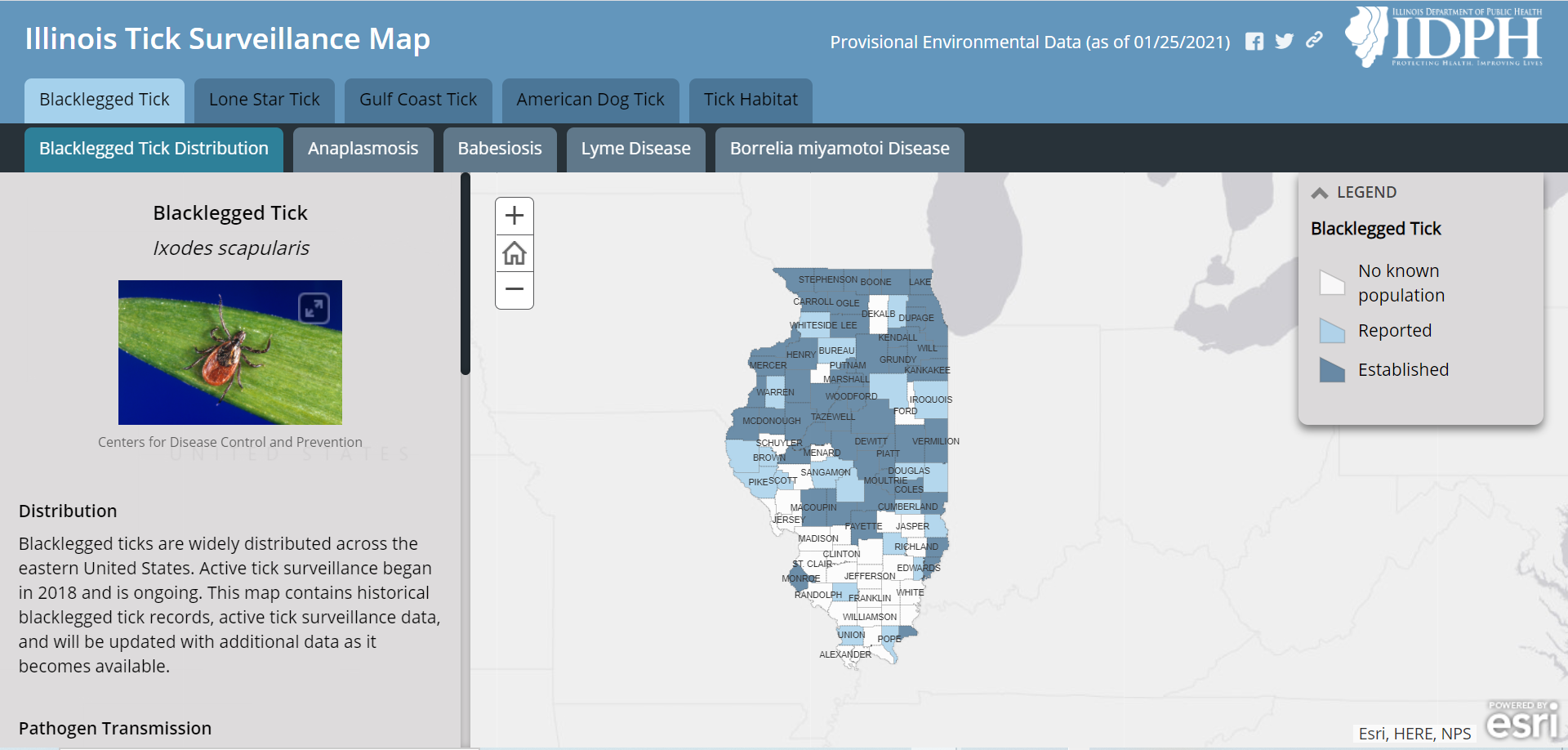Select Madison county on the map
The height and width of the screenshot is (750, 1568).
point(817,538)
